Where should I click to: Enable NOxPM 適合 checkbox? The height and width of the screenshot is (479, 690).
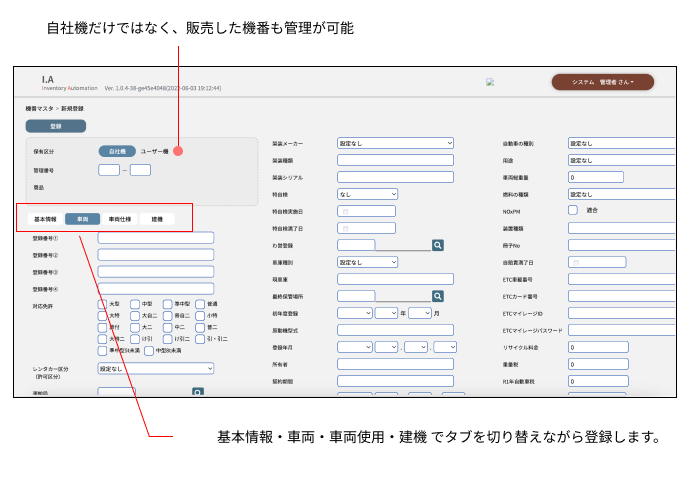(x=573, y=210)
